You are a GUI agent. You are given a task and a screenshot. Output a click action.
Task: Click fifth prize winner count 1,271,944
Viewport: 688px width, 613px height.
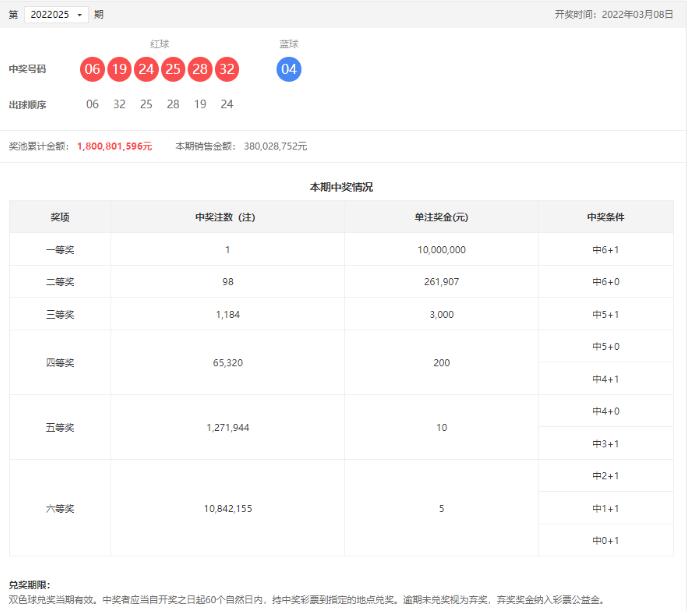(228, 427)
